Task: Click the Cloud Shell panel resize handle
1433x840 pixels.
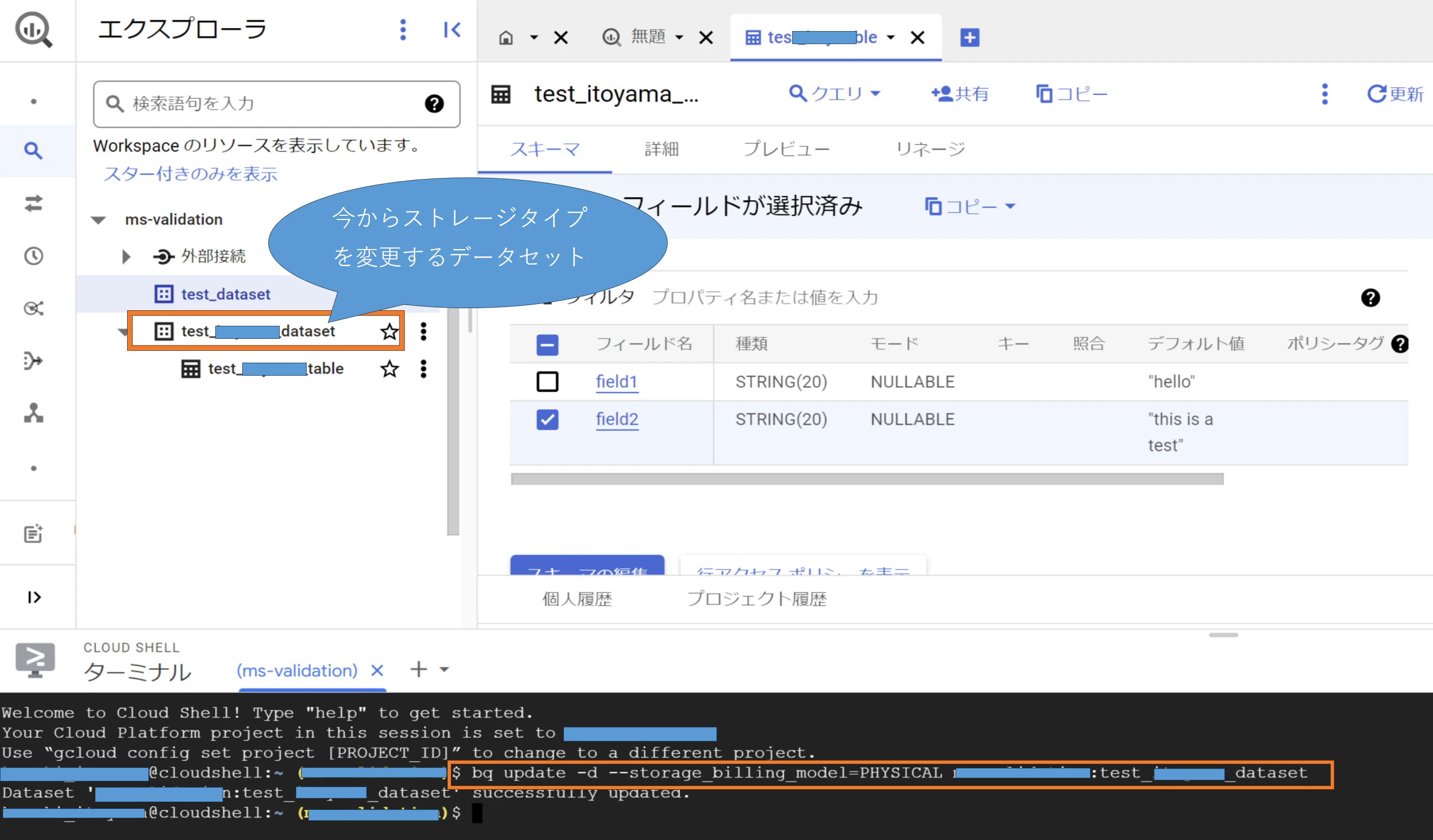Action: point(1223,635)
